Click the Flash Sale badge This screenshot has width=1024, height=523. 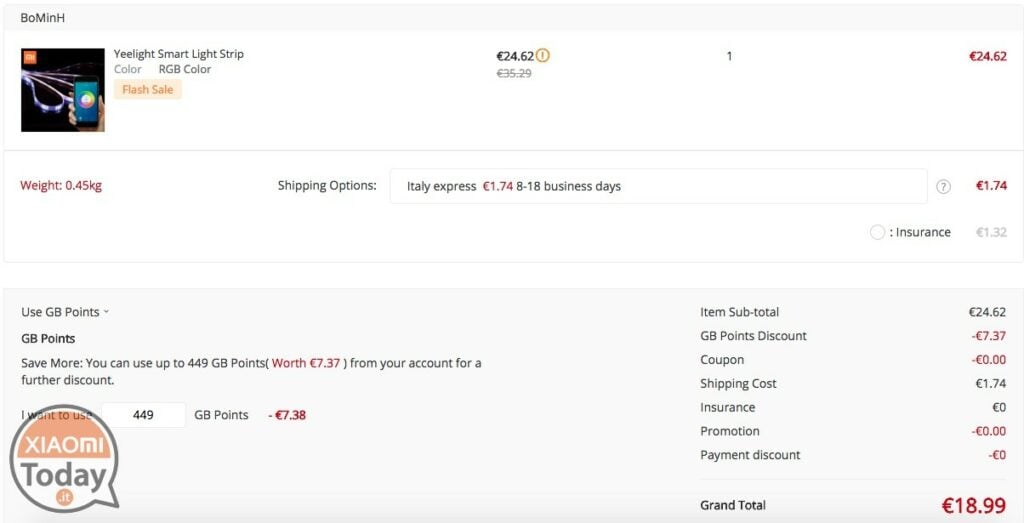[x=148, y=89]
